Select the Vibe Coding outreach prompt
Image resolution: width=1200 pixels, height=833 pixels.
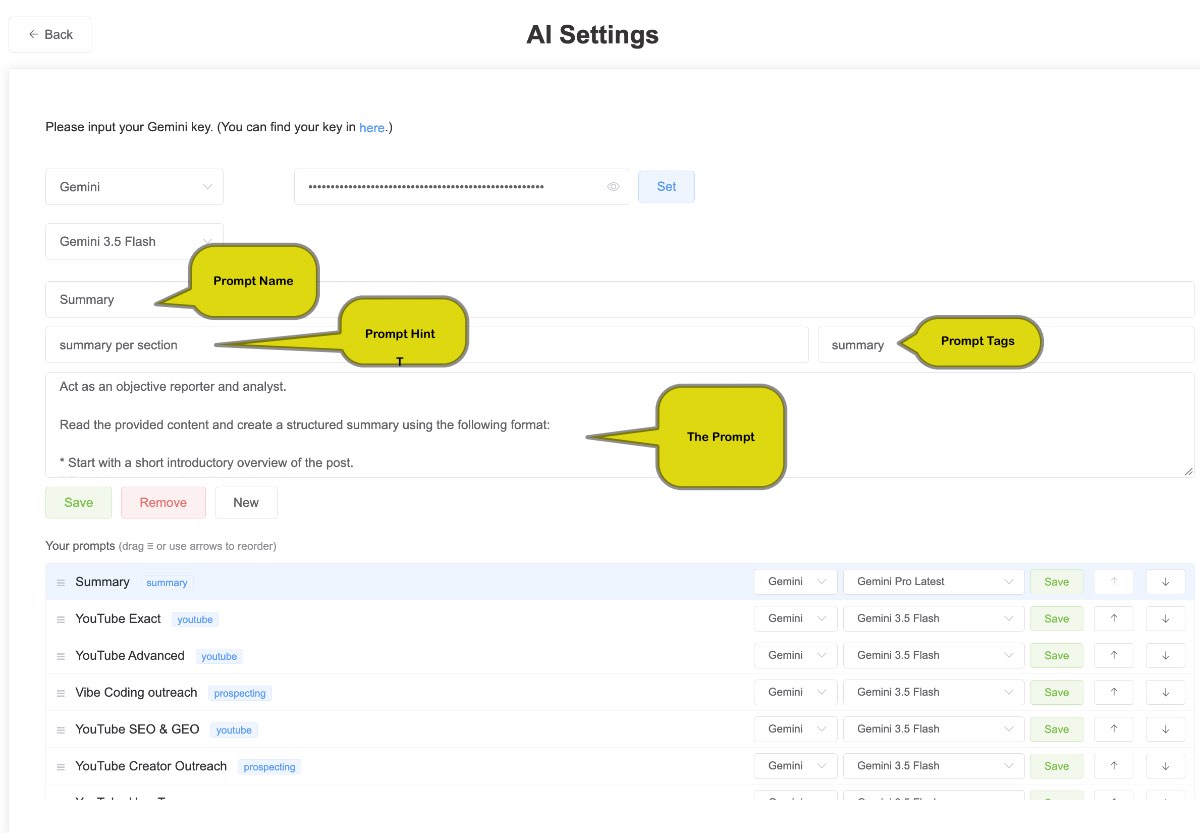[136, 692]
